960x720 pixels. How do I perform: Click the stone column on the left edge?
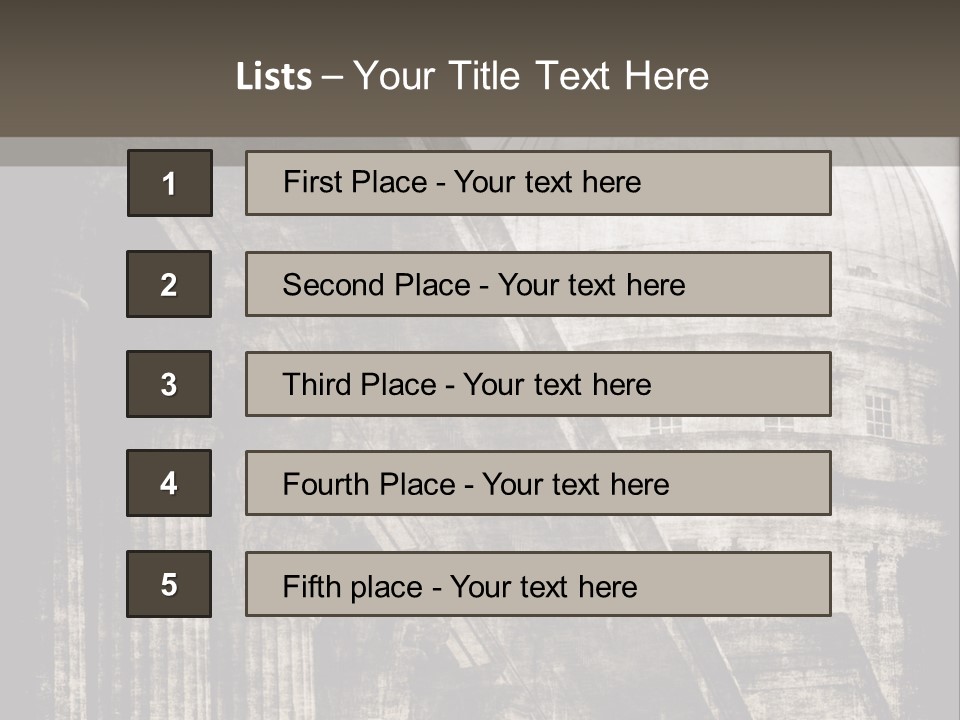tap(70, 450)
